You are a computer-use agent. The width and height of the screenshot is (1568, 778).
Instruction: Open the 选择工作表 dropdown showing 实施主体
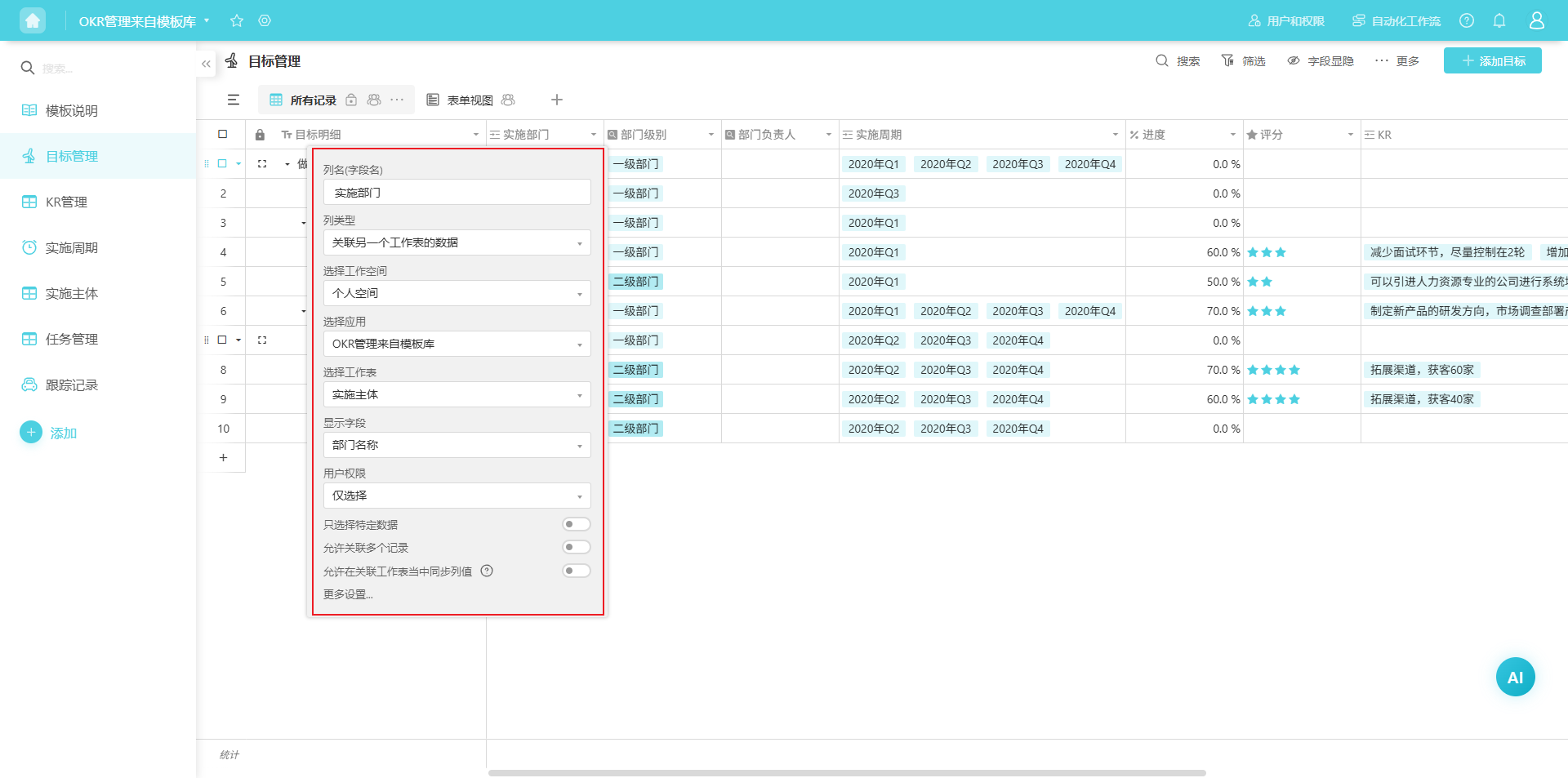[457, 394]
